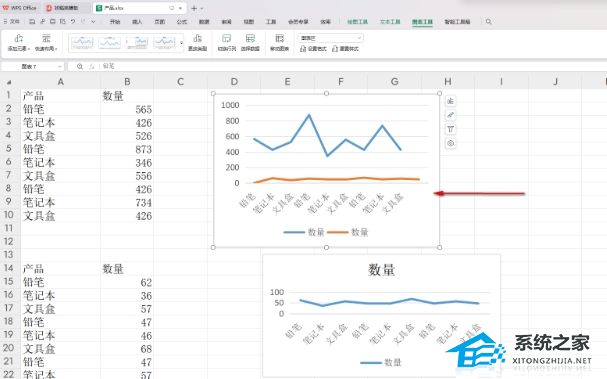Click the fx insert function icon
607x379 pixels.
click(x=92, y=67)
